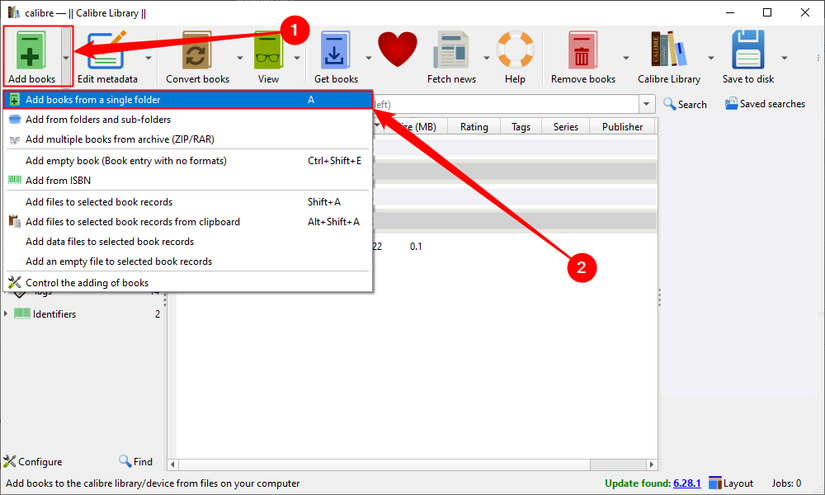Open the Calibre Library dropdown arrow
Viewport: 825px width, 495px height.
click(711, 57)
